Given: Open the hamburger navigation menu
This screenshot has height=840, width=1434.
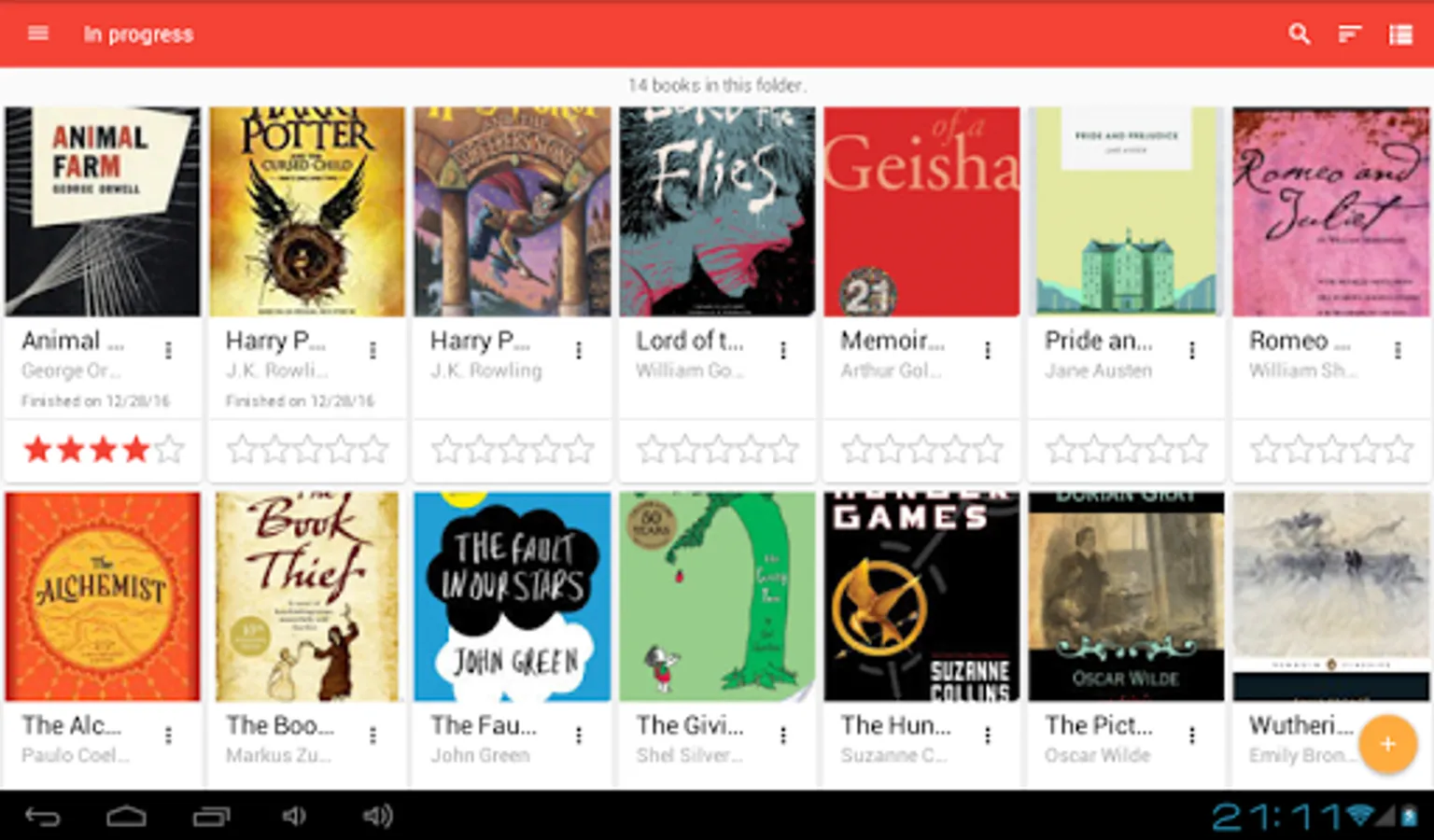Looking at the screenshot, I should 38,34.
